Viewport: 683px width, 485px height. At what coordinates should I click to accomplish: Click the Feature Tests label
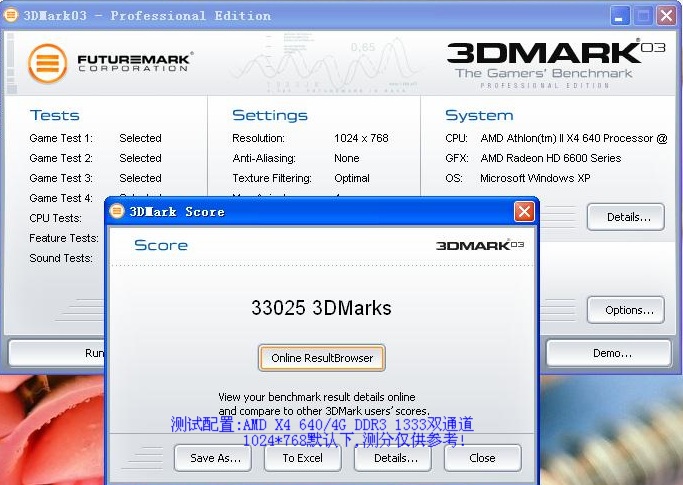[64, 238]
